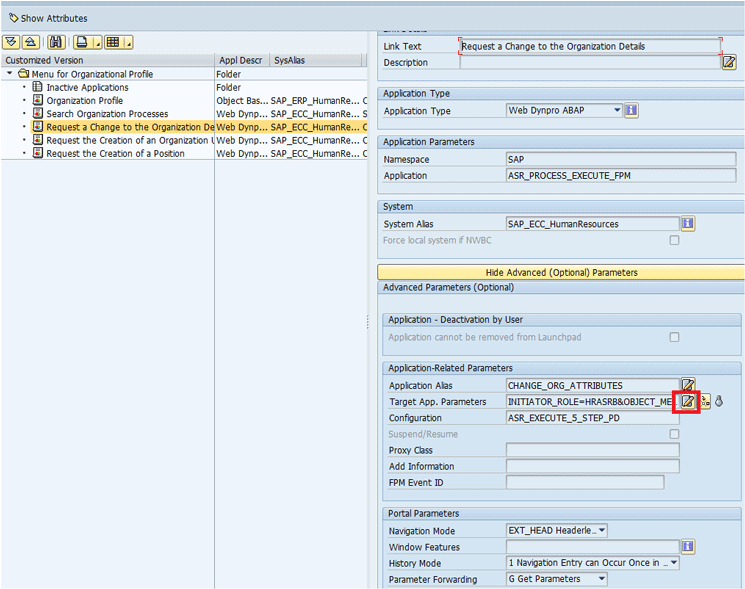Viewport: 745px width, 589px height.
Task: Click the Inactive Applications row icon
Action: 38,87
